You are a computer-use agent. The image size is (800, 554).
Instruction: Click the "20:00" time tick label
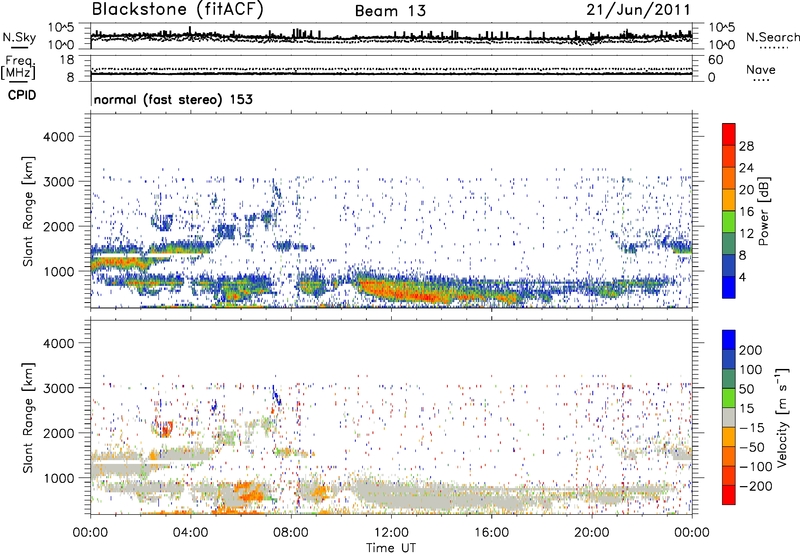click(591, 533)
